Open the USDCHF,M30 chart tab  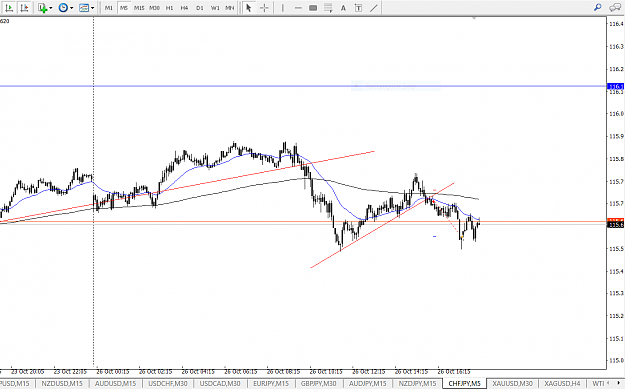pos(168,383)
